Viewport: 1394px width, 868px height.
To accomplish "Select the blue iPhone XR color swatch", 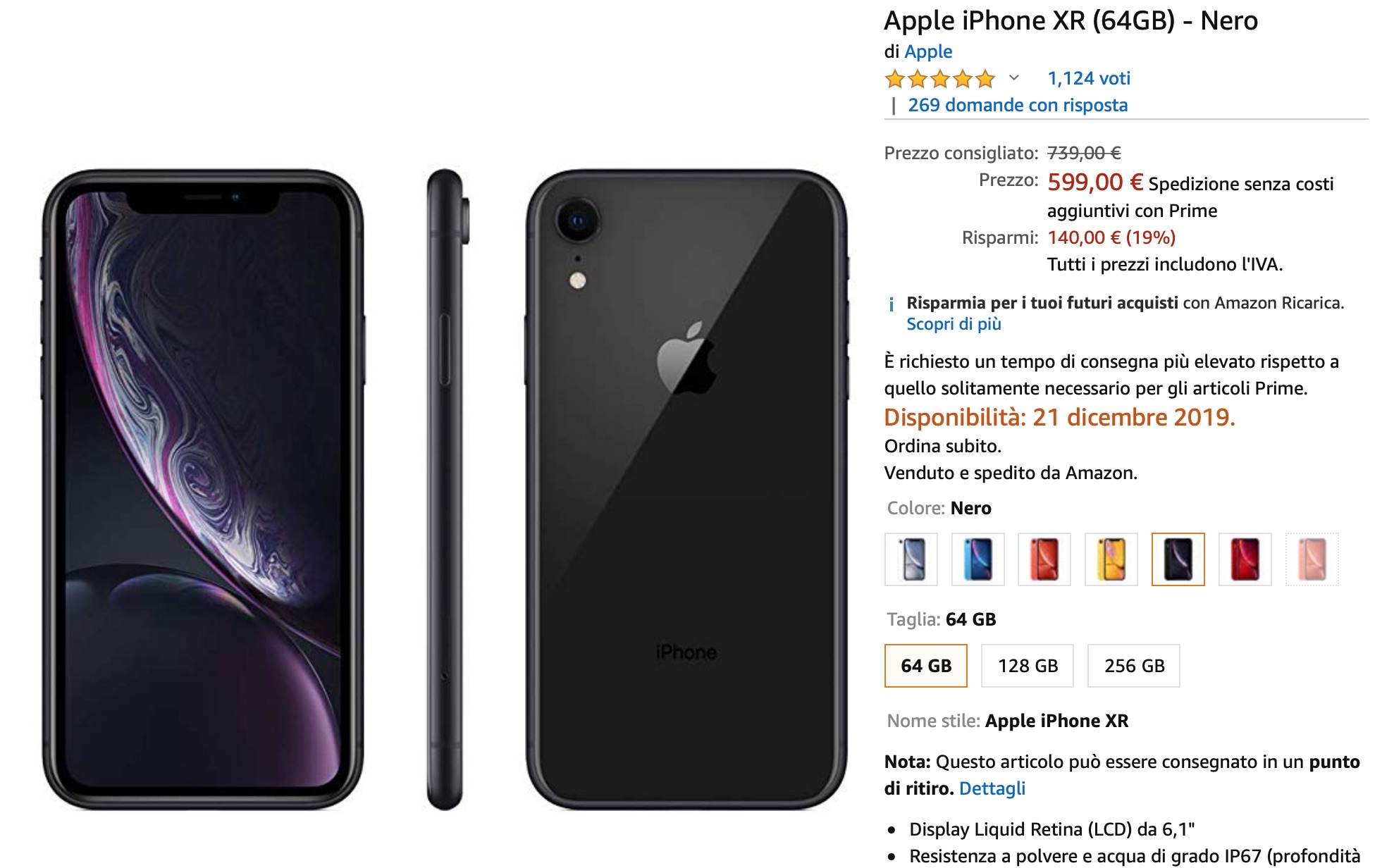I will pyautogui.click(x=977, y=559).
